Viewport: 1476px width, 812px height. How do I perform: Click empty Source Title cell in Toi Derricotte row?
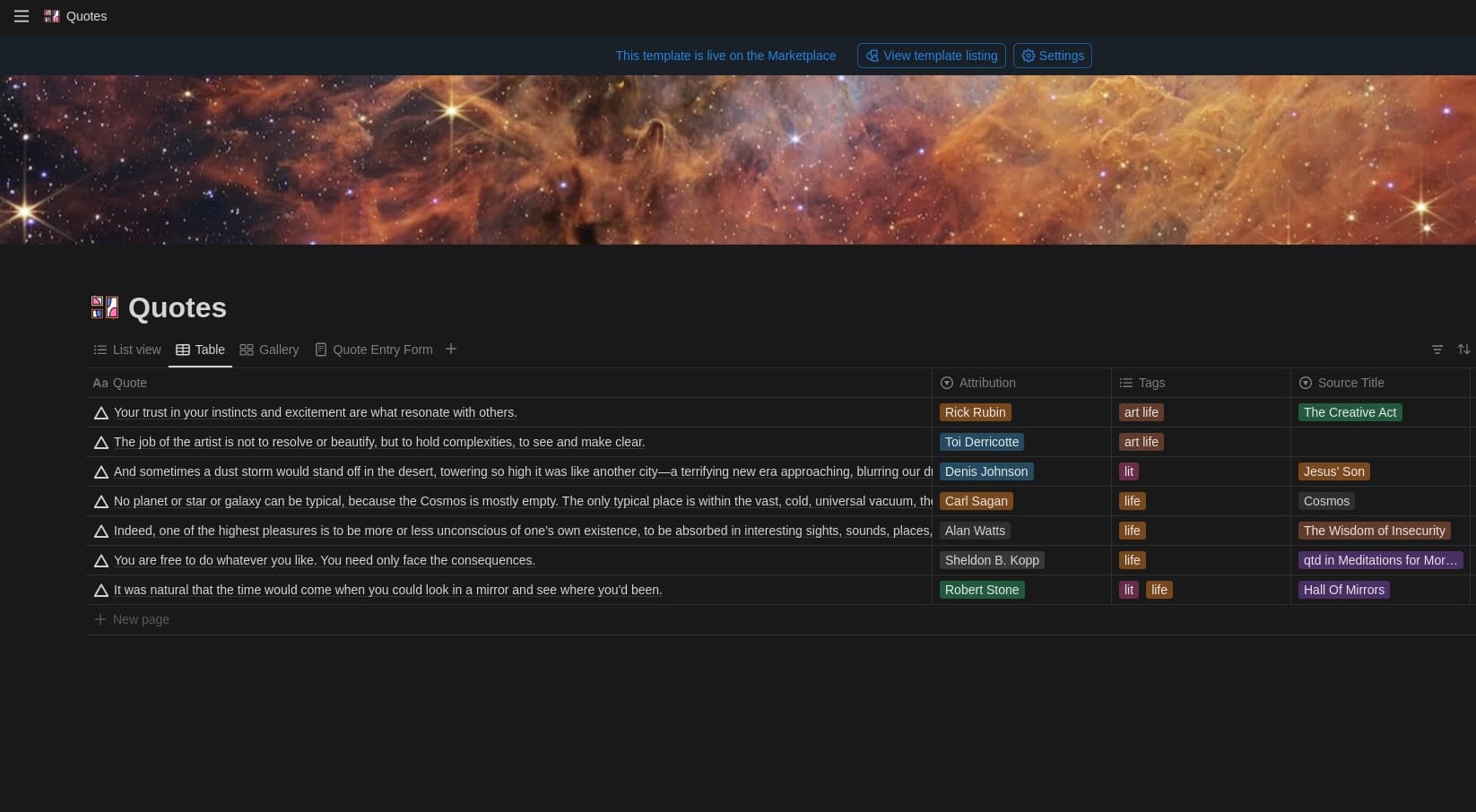[x=1380, y=442]
